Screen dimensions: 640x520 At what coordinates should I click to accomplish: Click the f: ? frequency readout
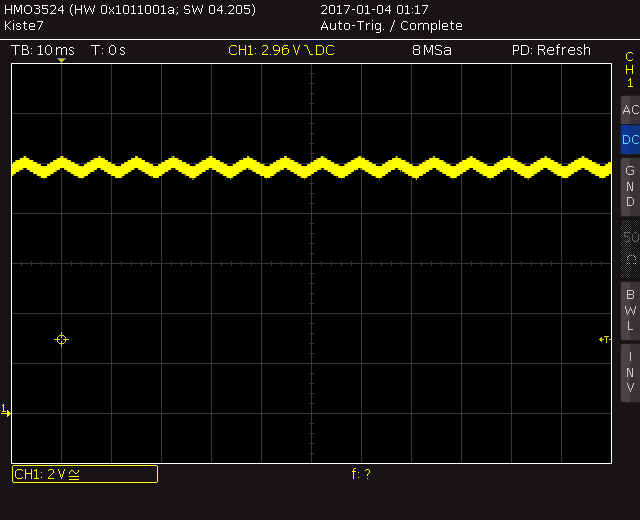361,474
